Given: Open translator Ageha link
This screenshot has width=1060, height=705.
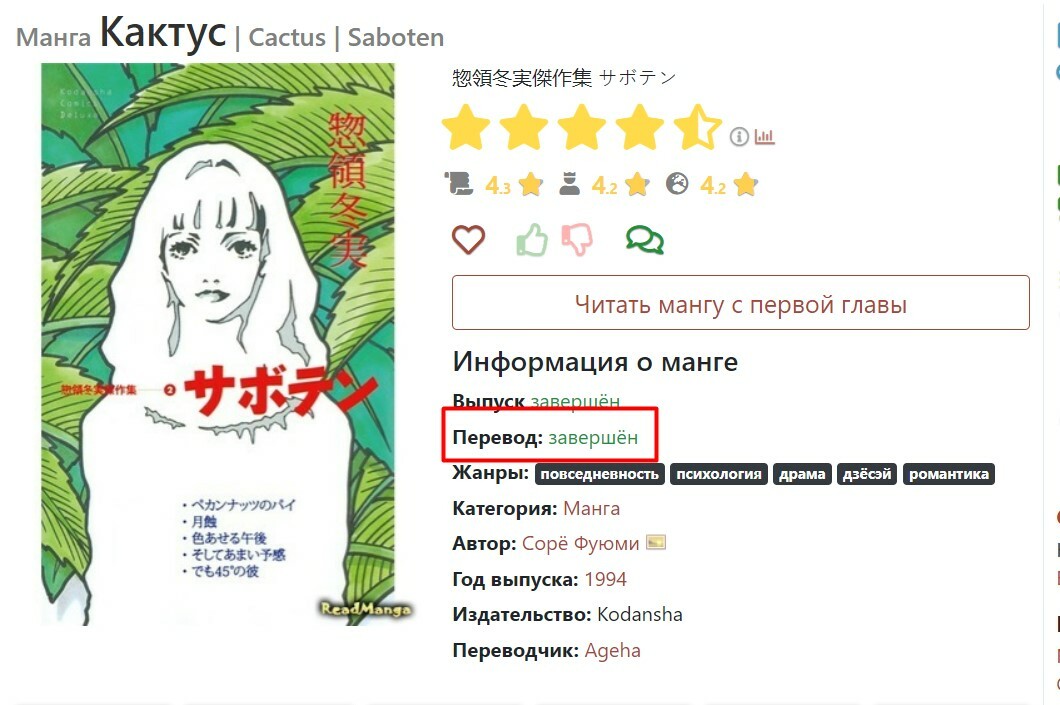Looking at the screenshot, I should (612, 650).
